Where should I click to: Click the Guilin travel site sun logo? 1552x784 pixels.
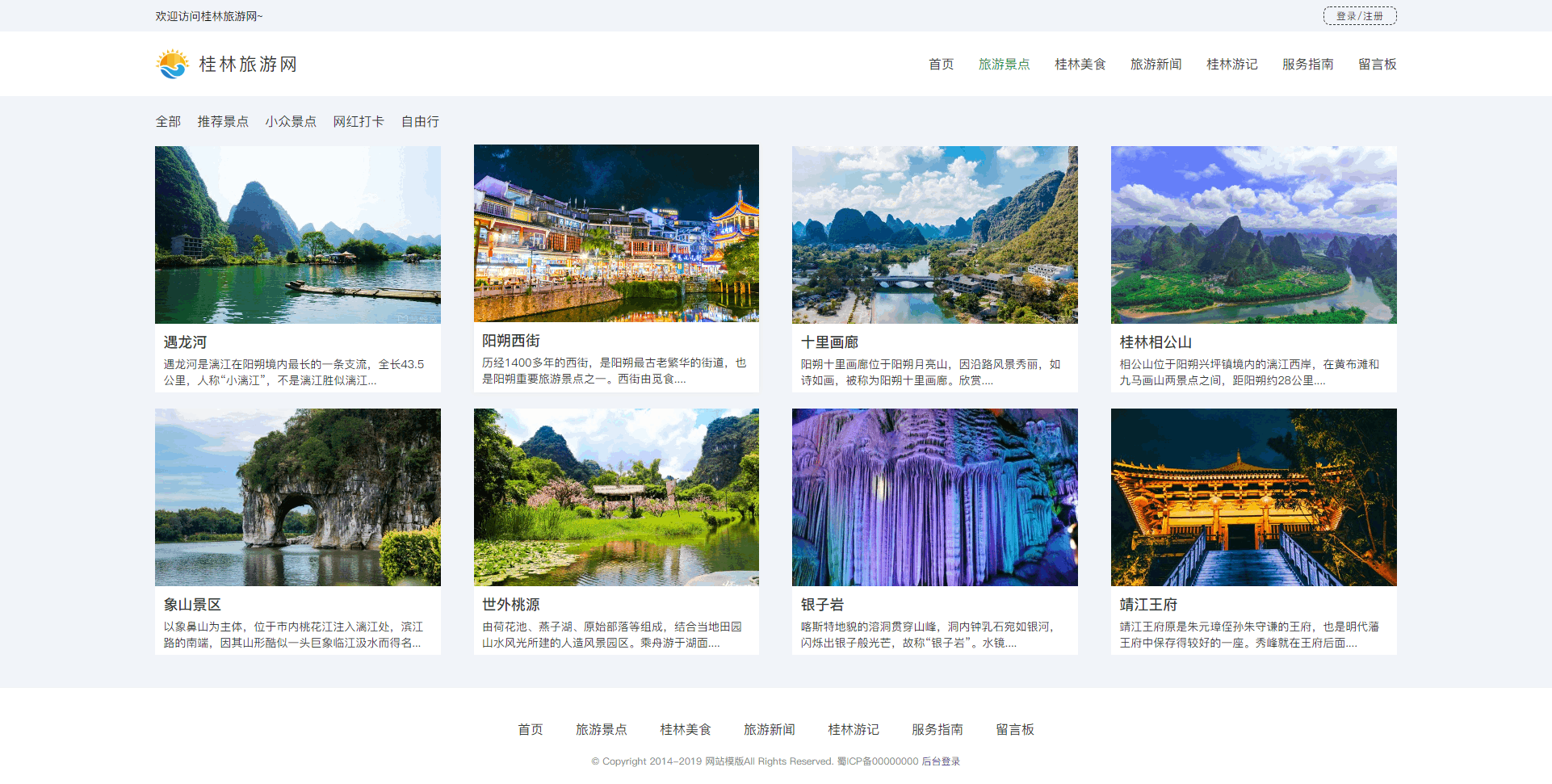pos(173,64)
